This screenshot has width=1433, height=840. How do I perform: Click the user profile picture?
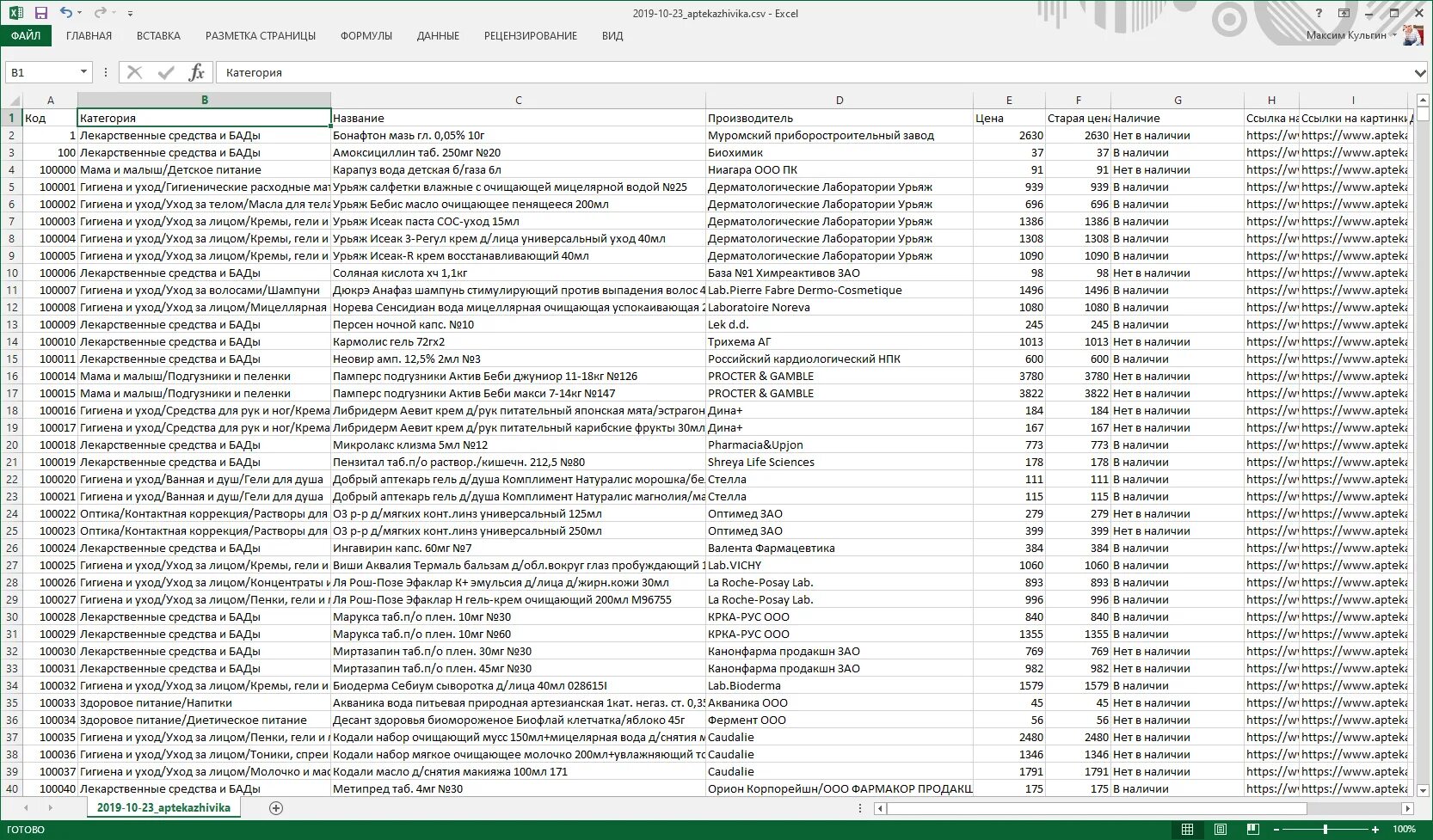(x=1412, y=35)
